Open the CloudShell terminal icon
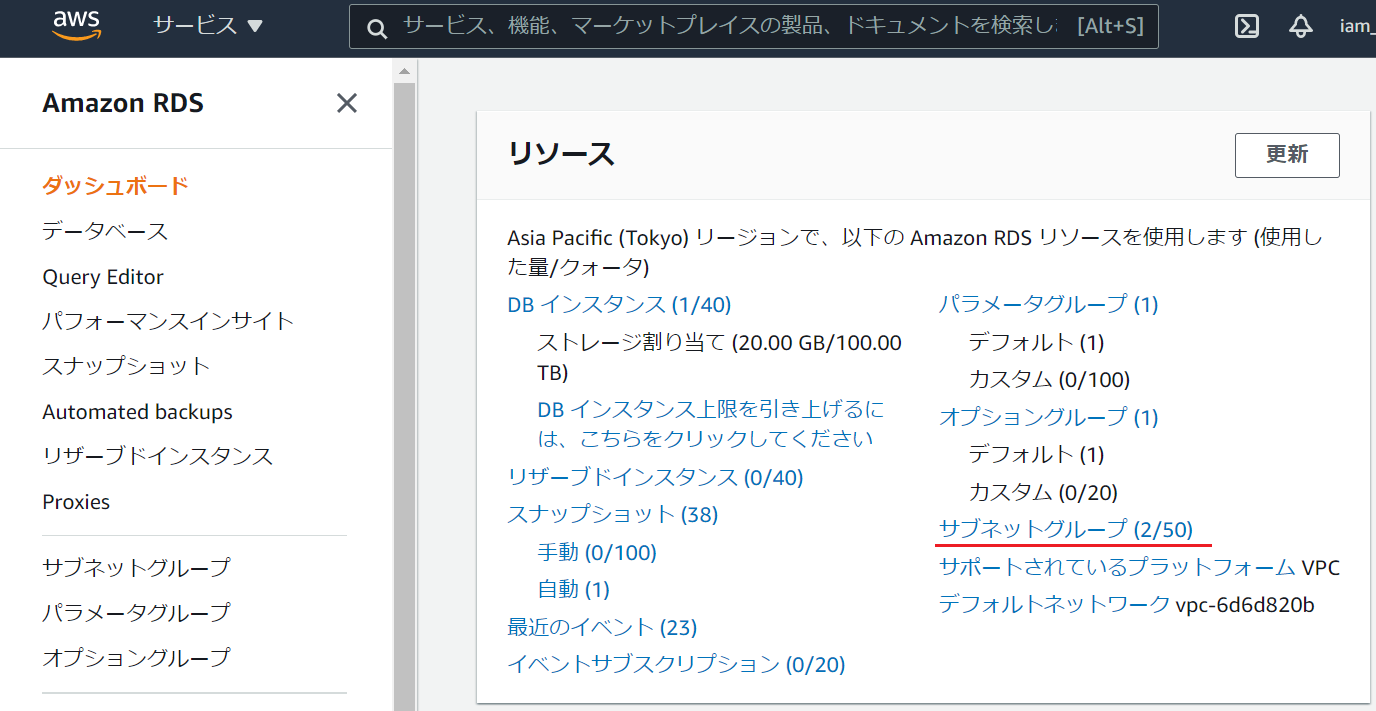Screen dimensions: 1376x711 [x=1247, y=27]
